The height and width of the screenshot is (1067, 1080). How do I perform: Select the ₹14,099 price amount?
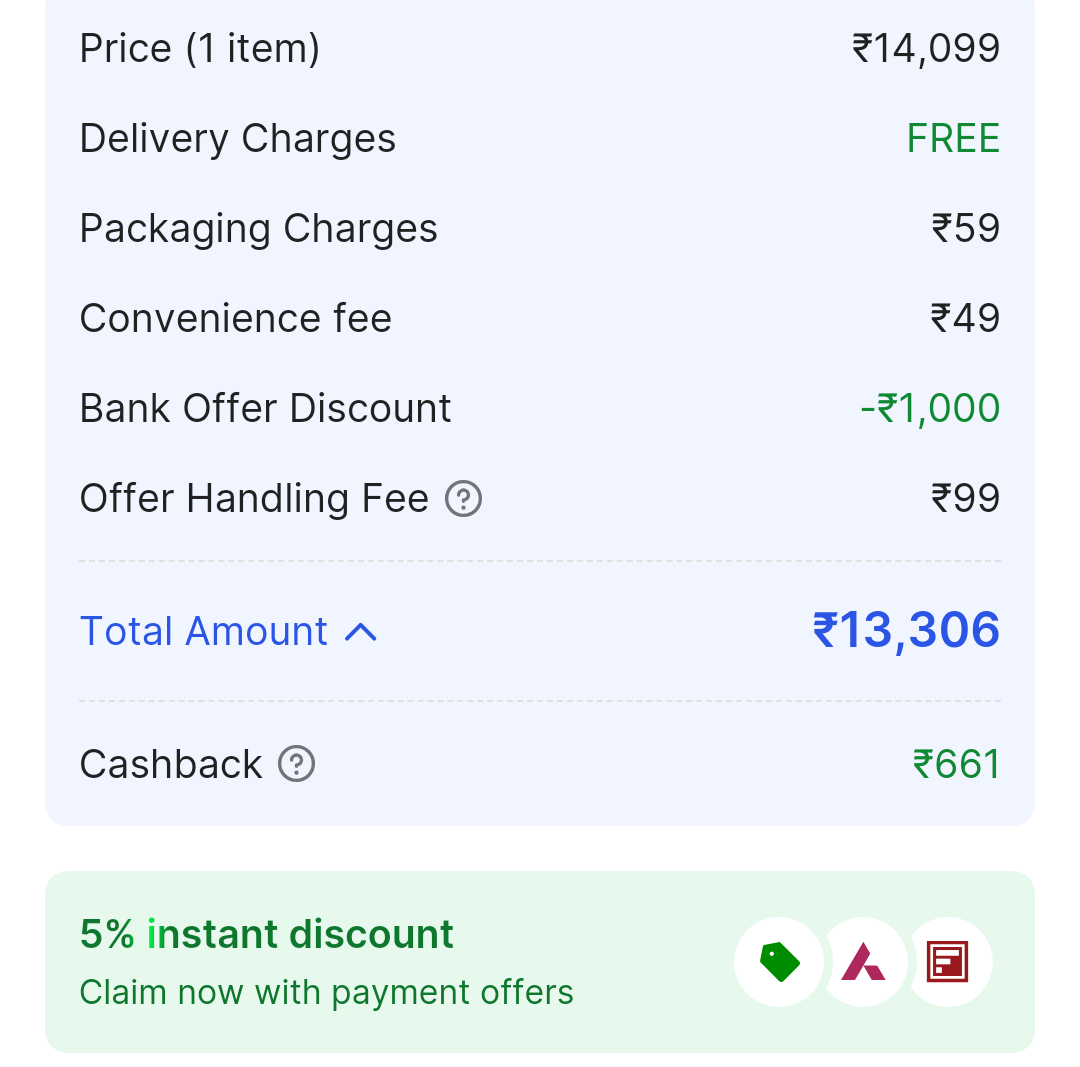point(926,48)
